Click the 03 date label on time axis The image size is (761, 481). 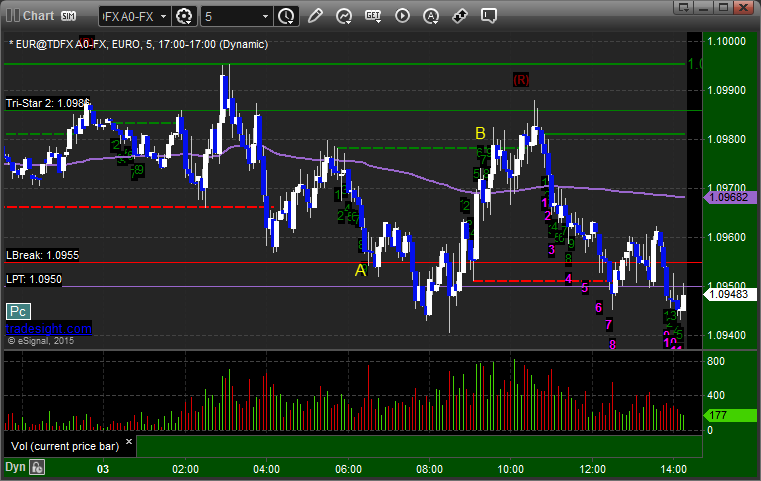pos(103,469)
